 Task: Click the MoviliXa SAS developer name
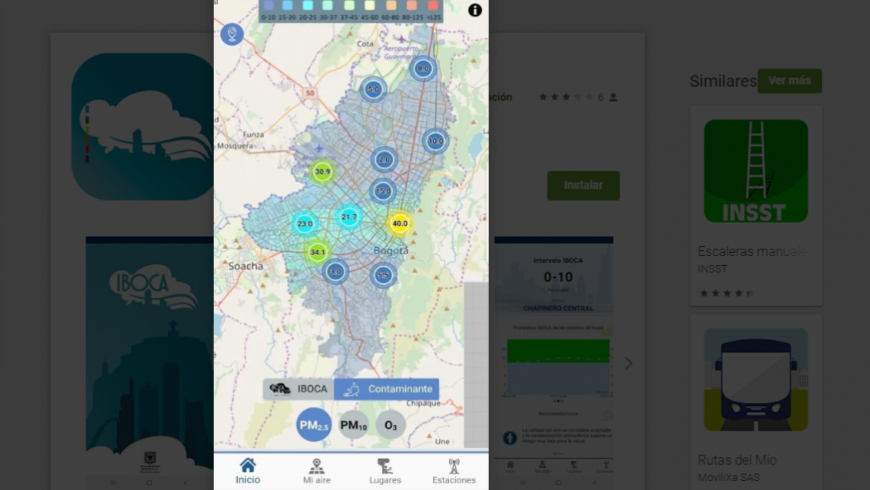[729, 477]
